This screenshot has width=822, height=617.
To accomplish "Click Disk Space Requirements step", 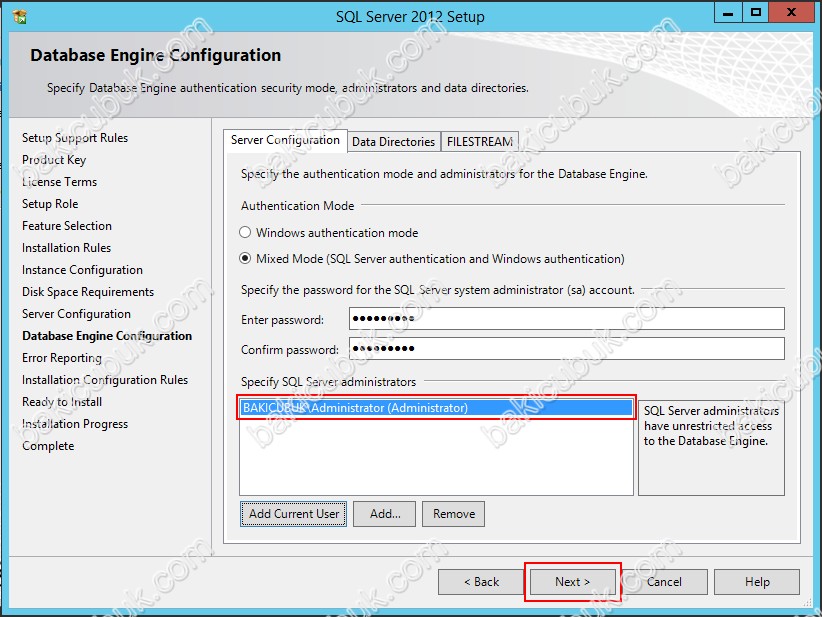I will (x=88, y=292).
